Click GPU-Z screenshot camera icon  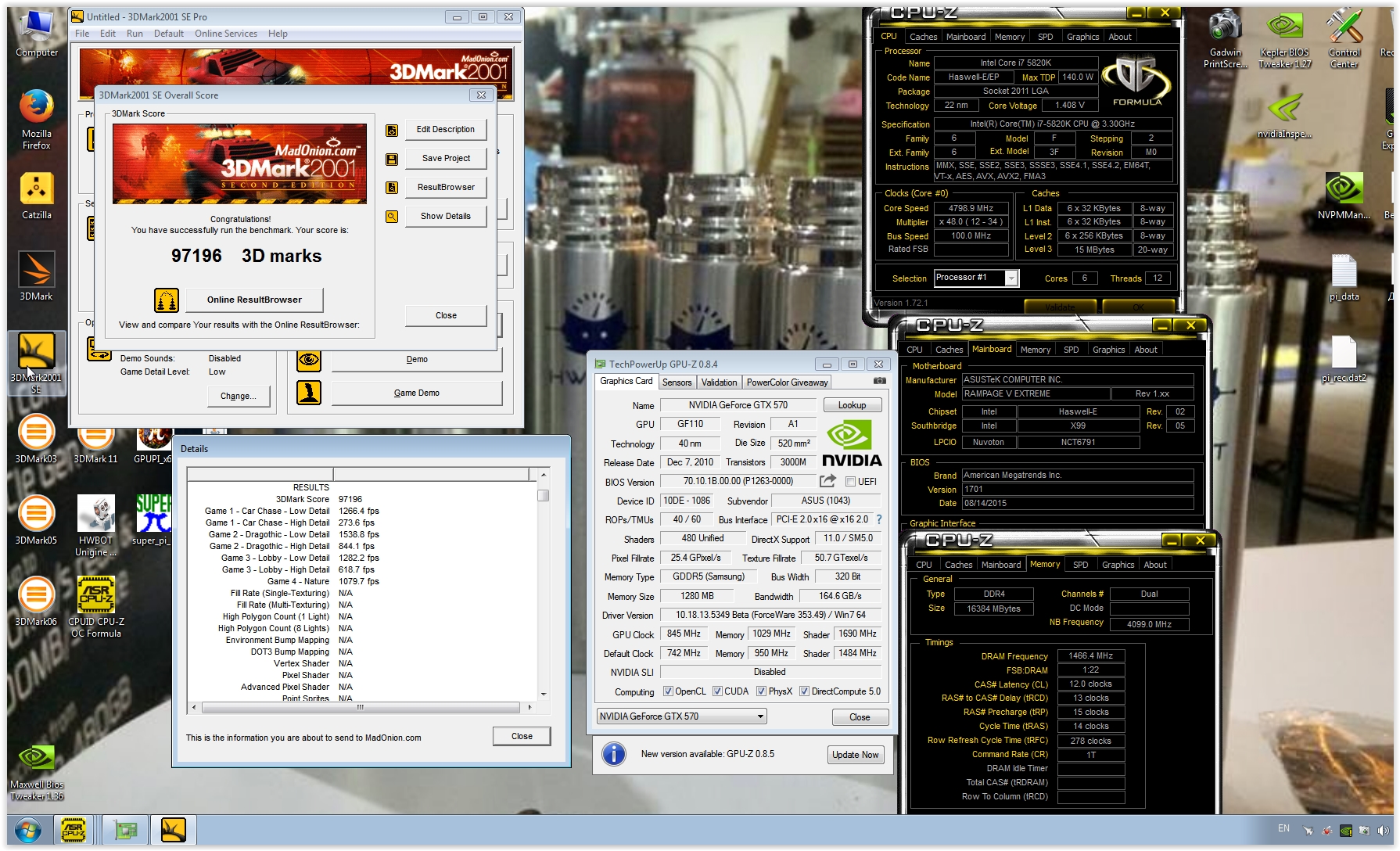tap(880, 381)
